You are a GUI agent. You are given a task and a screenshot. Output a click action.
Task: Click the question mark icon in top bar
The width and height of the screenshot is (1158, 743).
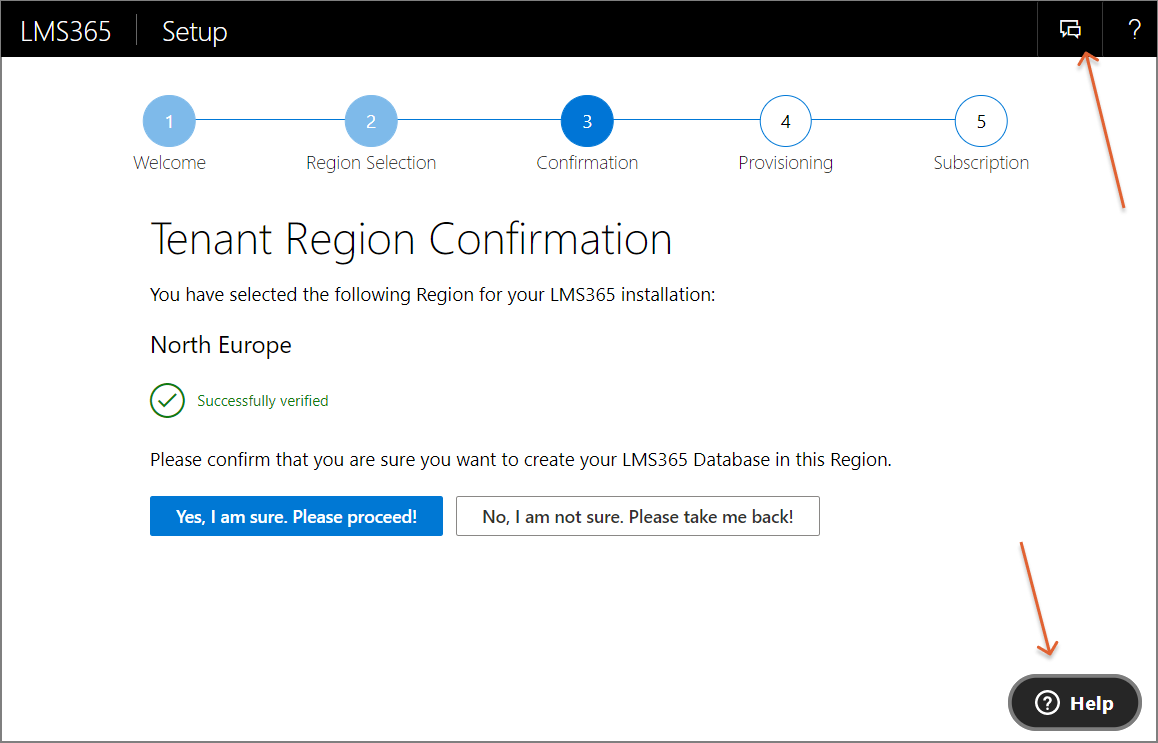point(1134,30)
